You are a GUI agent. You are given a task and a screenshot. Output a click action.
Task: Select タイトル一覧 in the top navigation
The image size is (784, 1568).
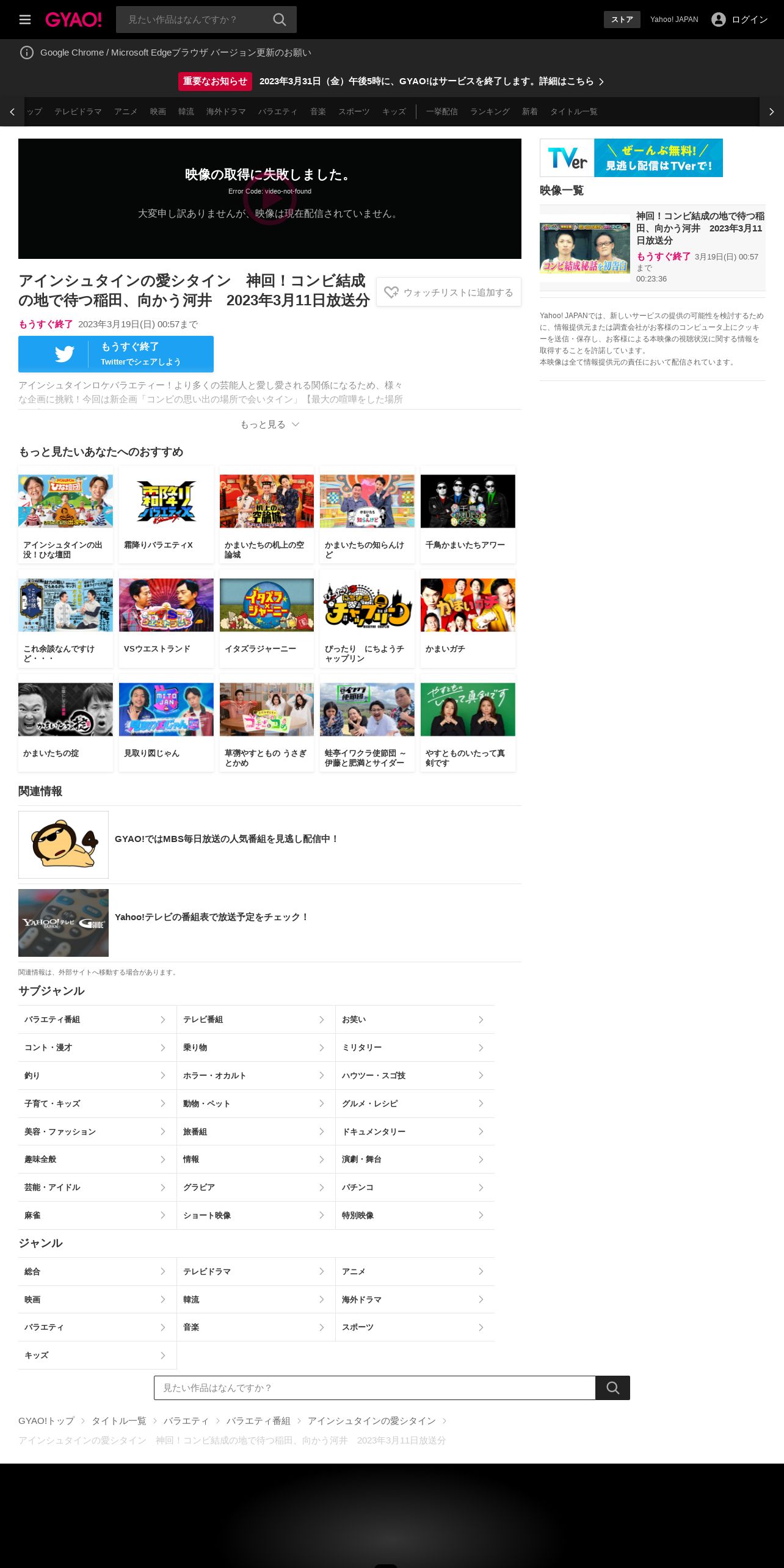point(574,112)
